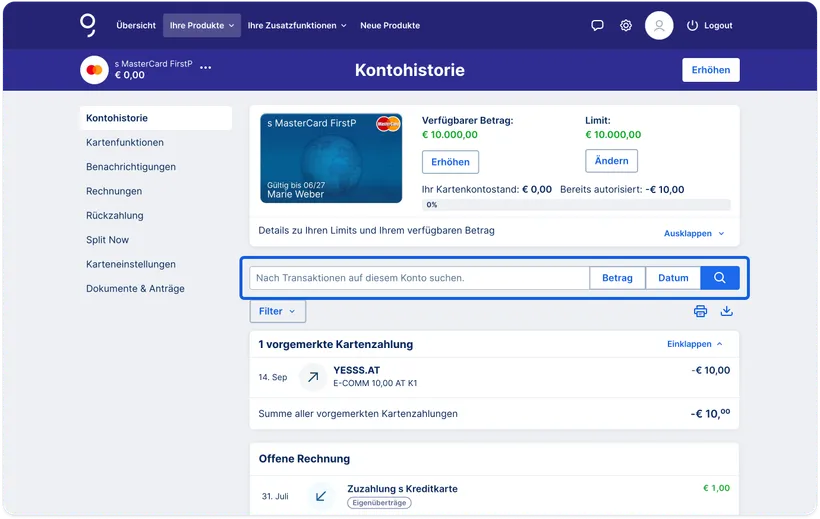Log out via power icon
The image size is (820, 519).
(692, 25)
